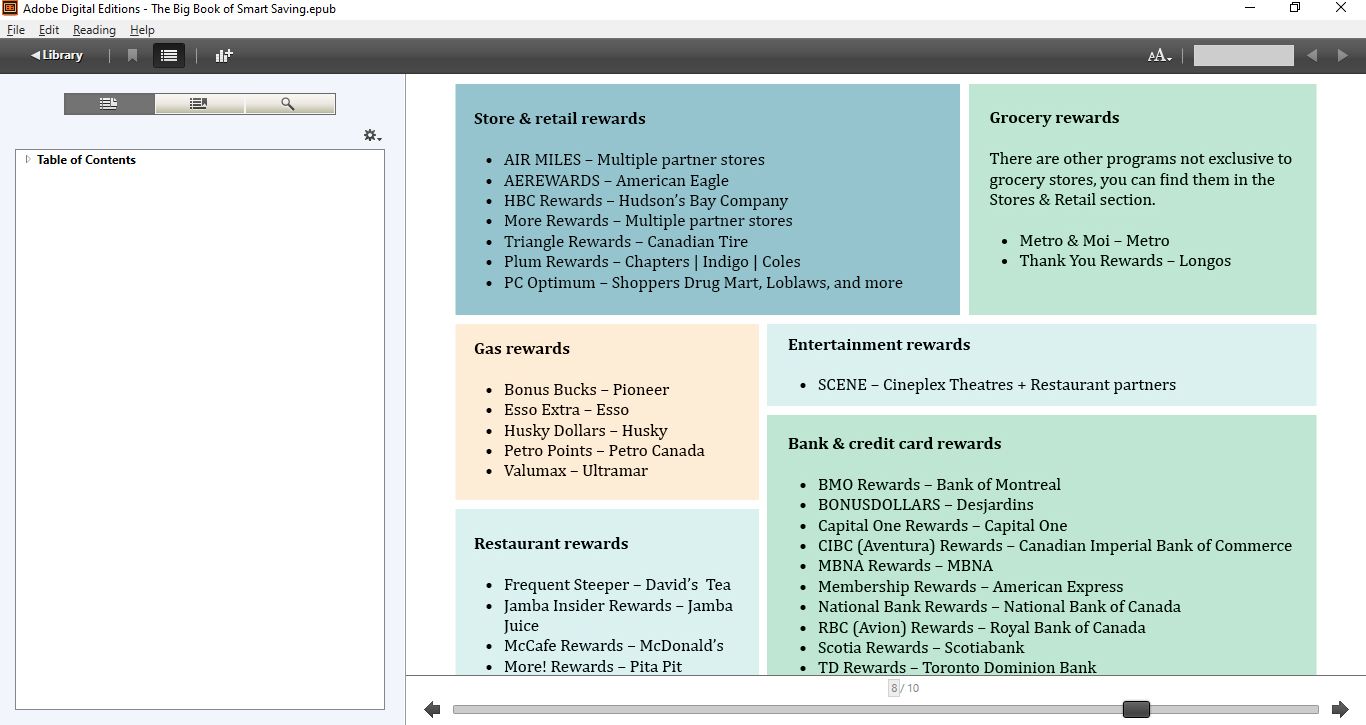The image size is (1366, 725).
Task: Turn to the next page with the right arrow
Action: tap(1340, 709)
